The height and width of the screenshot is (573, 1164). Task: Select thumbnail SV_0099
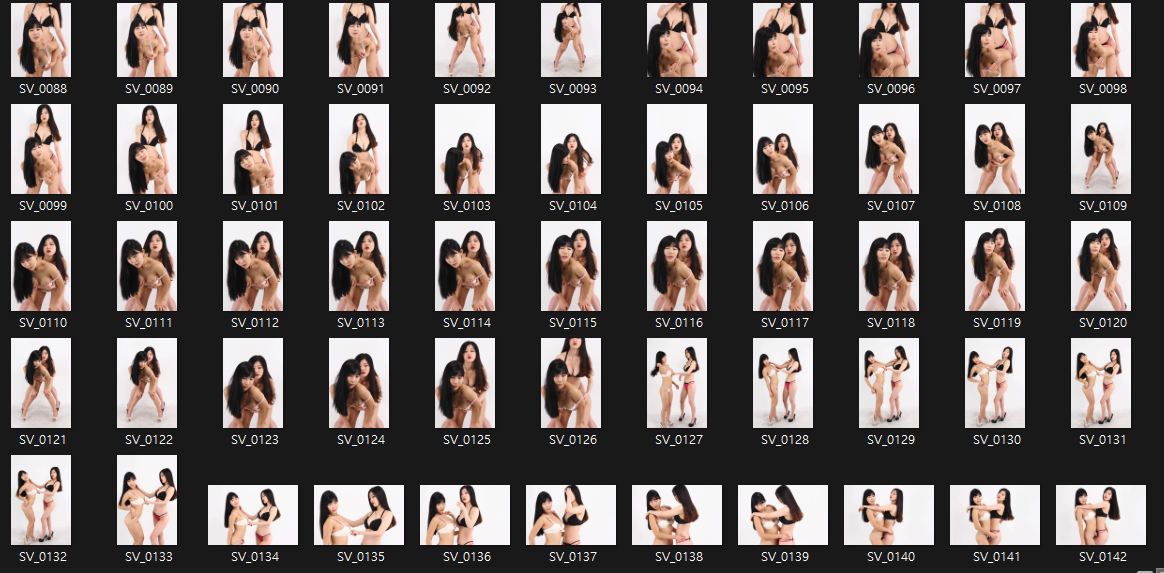click(x=41, y=150)
